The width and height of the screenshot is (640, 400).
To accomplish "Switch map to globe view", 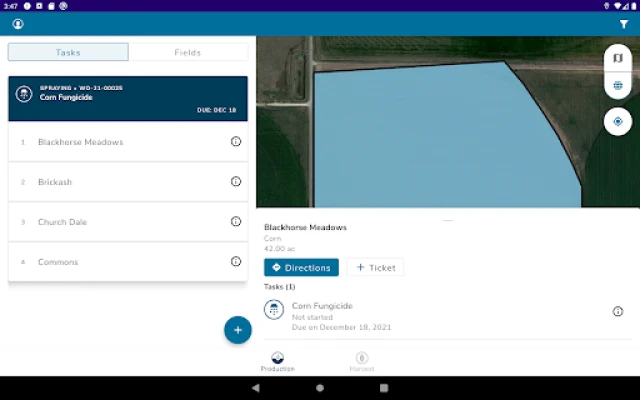I will point(618,86).
